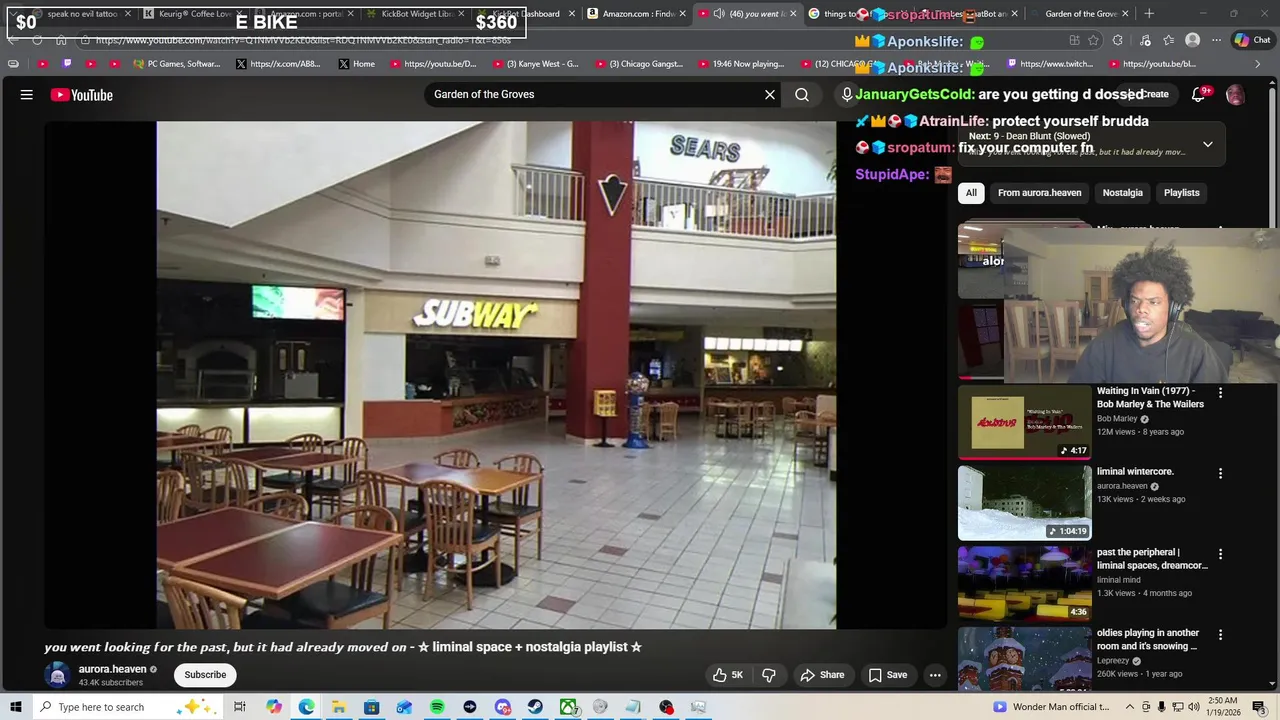Open a new browser tab
1280x720 pixels.
(x=1149, y=14)
